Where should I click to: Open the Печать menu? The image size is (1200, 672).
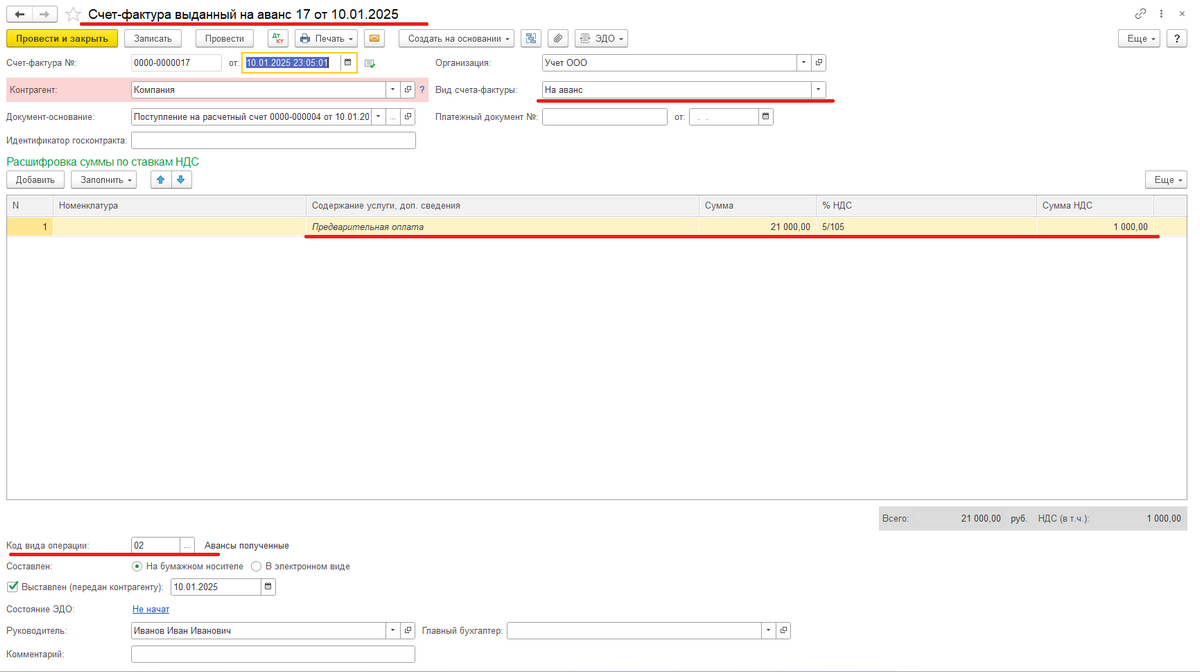click(x=326, y=38)
